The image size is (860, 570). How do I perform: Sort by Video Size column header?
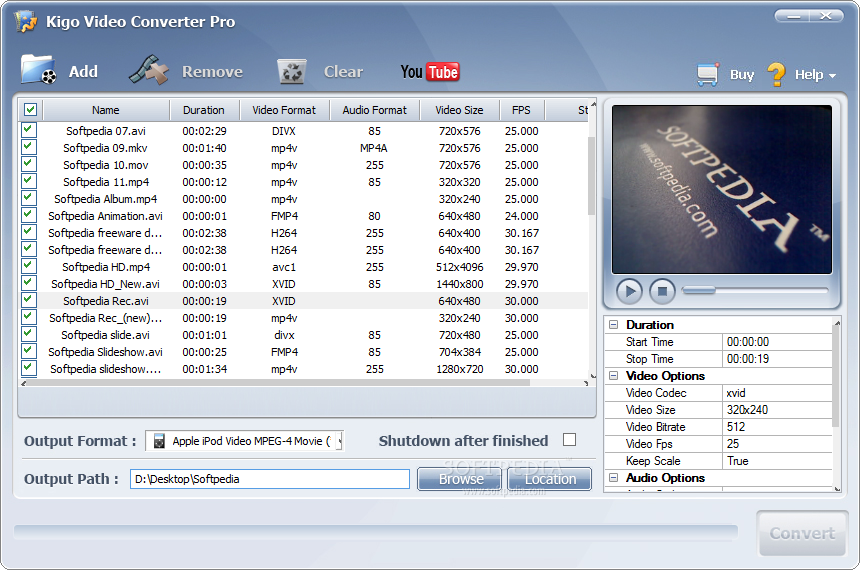(x=460, y=110)
